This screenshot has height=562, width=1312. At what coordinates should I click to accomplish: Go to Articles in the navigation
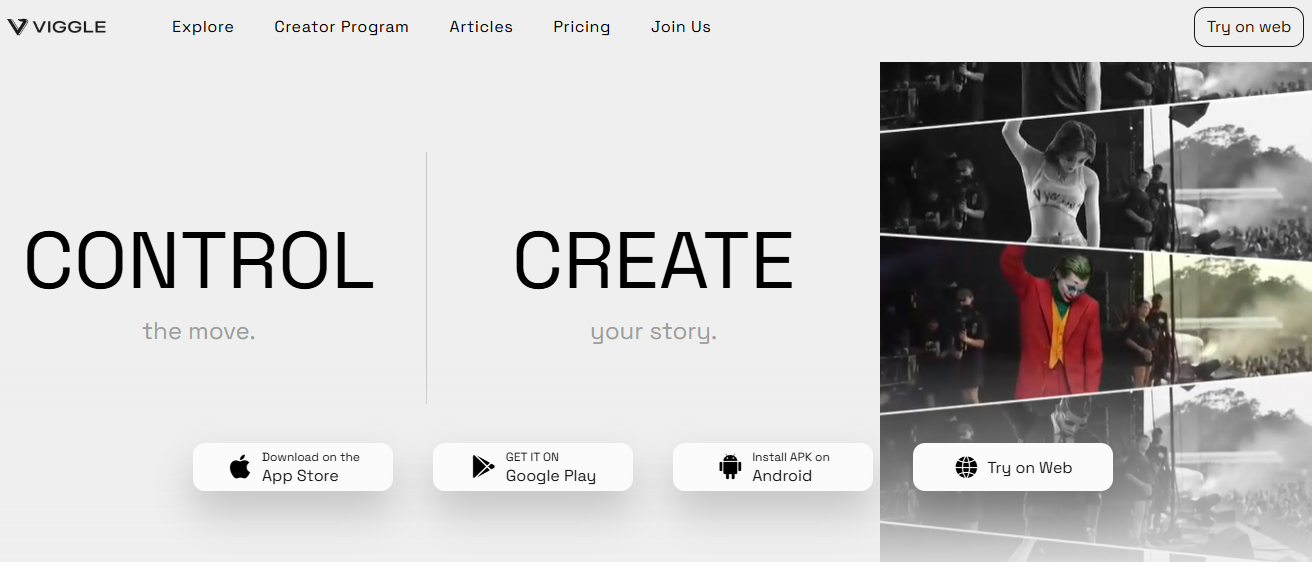click(x=481, y=27)
